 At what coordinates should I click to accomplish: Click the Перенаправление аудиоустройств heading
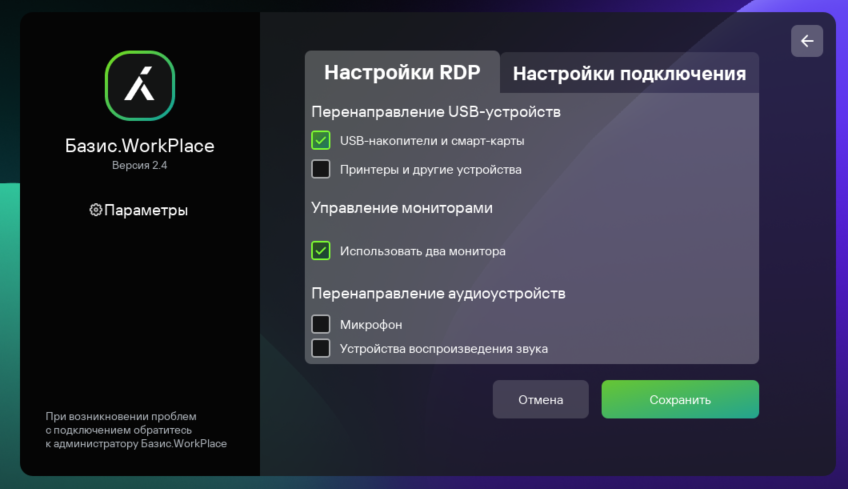tap(438, 293)
